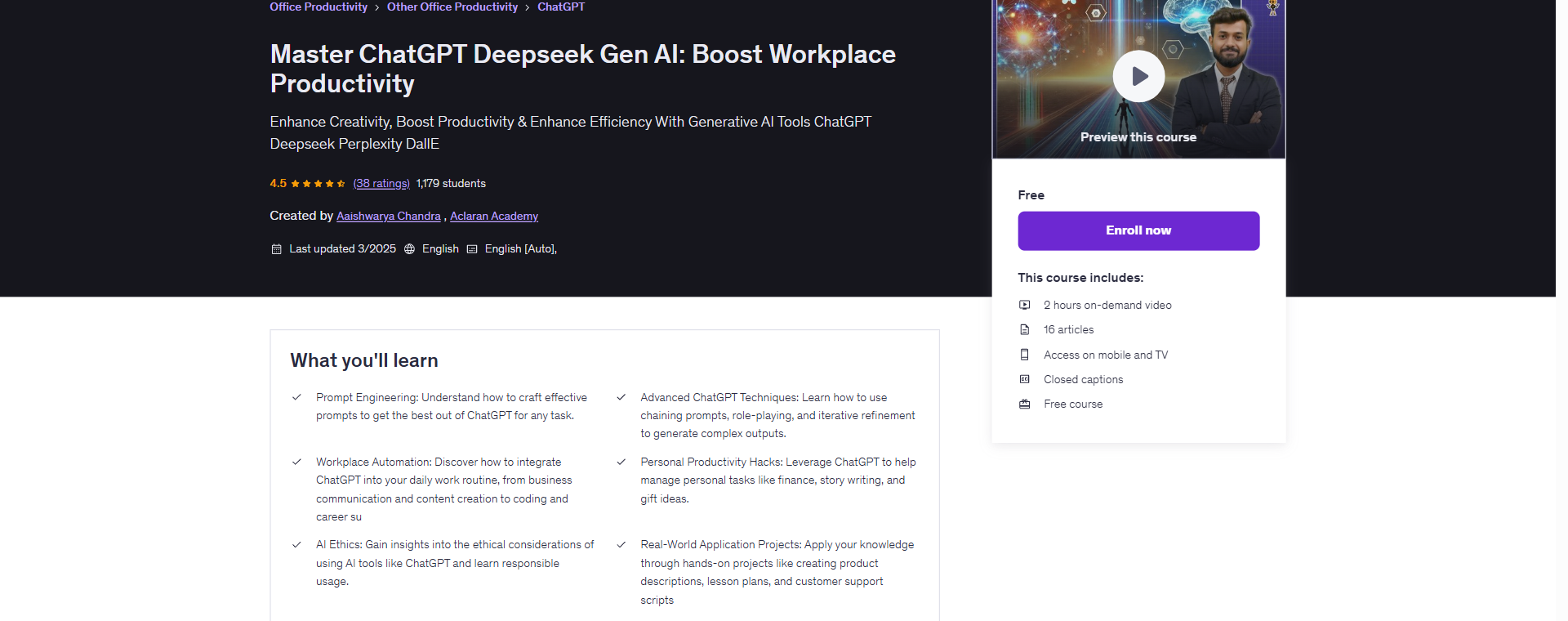Click the 'What you'll learn' heading

[364, 360]
